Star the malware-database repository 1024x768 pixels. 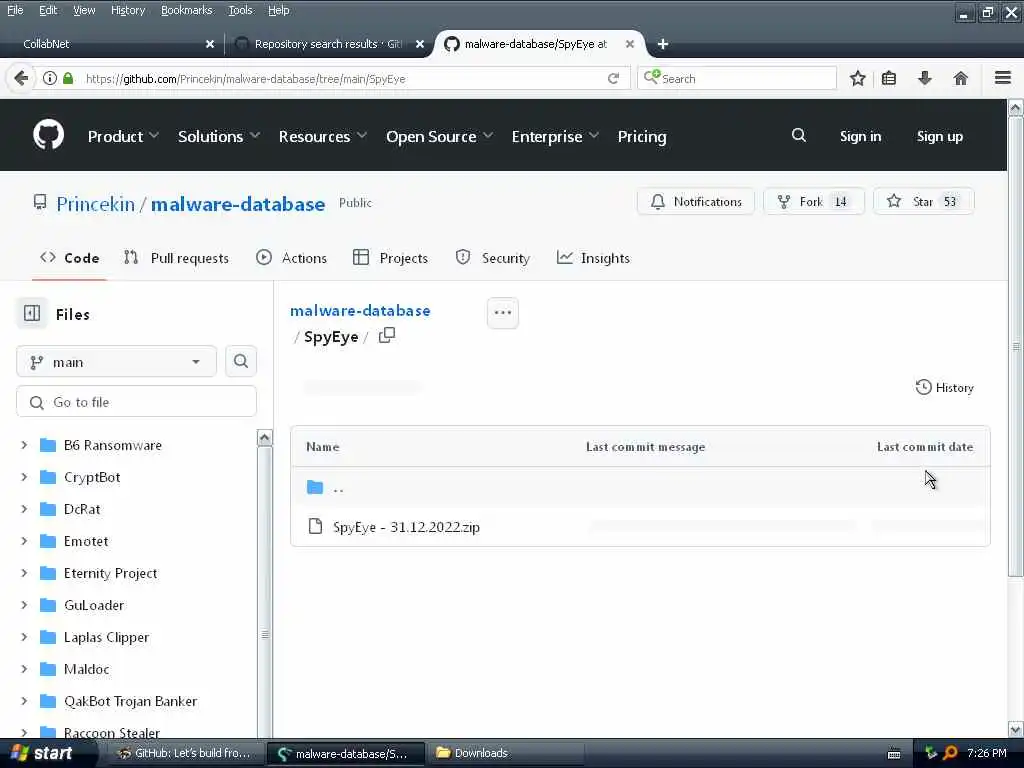(x=923, y=202)
